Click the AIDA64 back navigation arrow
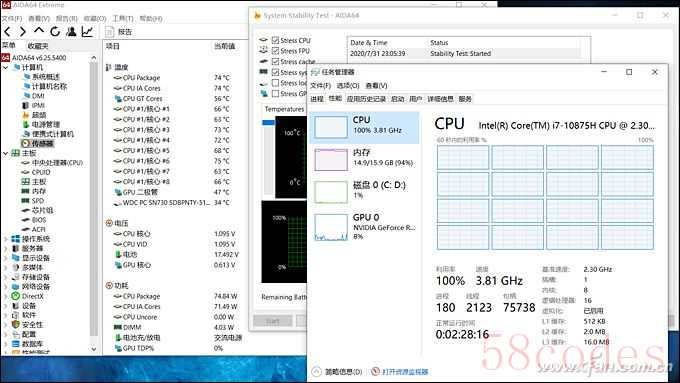 tap(7, 32)
